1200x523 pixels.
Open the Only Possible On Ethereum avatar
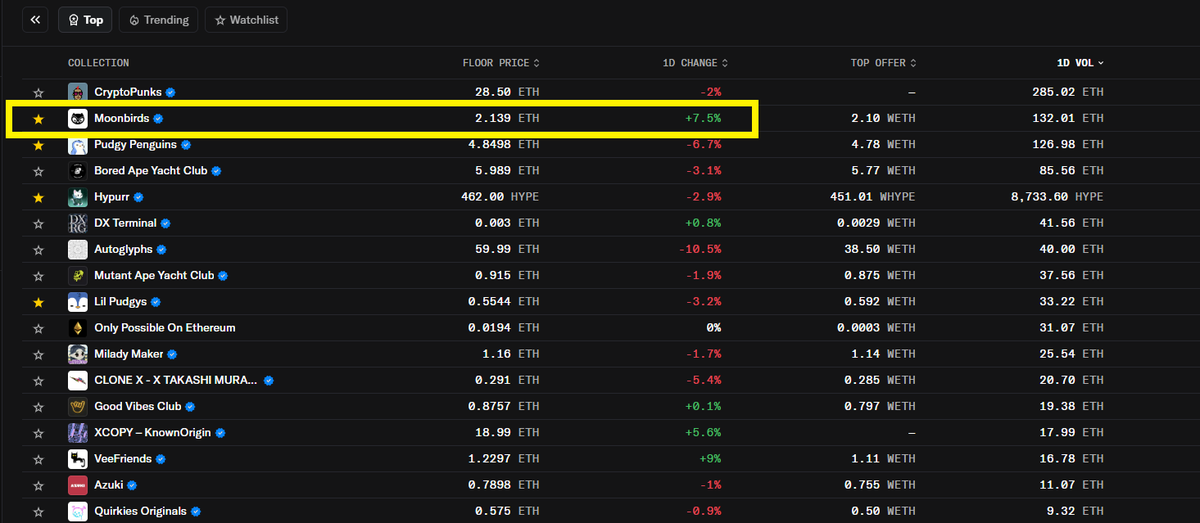pyautogui.click(x=77, y=328)
